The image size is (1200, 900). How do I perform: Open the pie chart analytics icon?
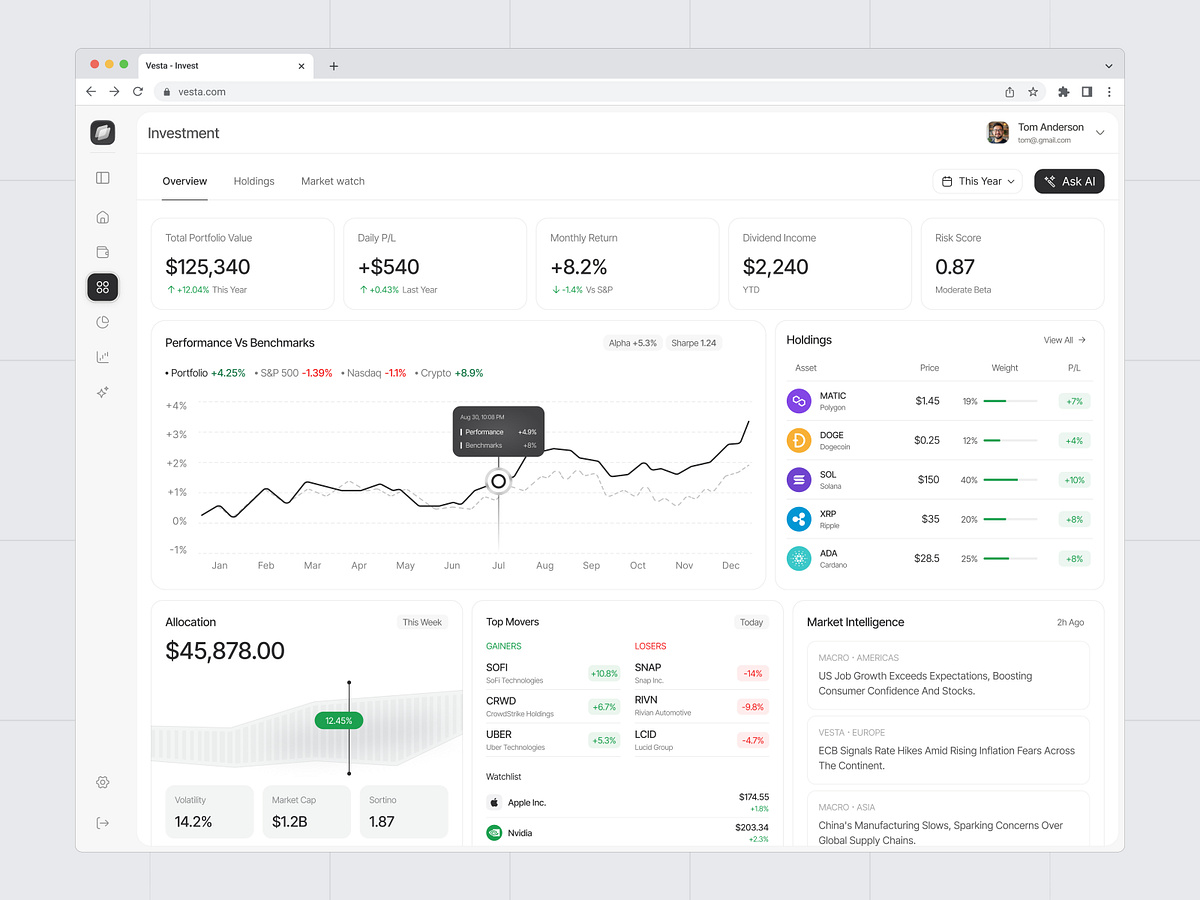102,322
